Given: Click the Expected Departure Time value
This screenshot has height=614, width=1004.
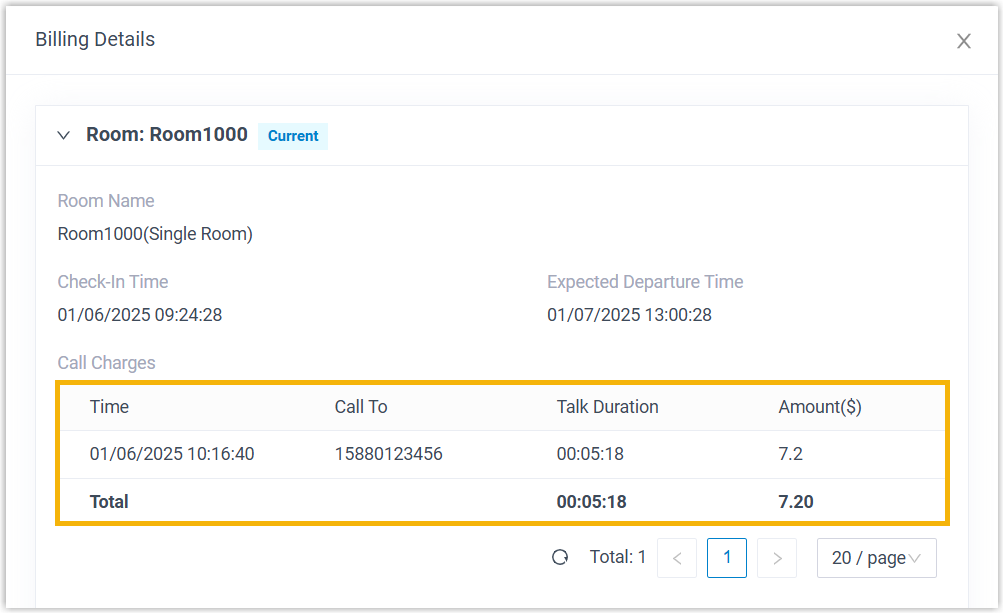Looking at the screenshot, I should 629,315.
